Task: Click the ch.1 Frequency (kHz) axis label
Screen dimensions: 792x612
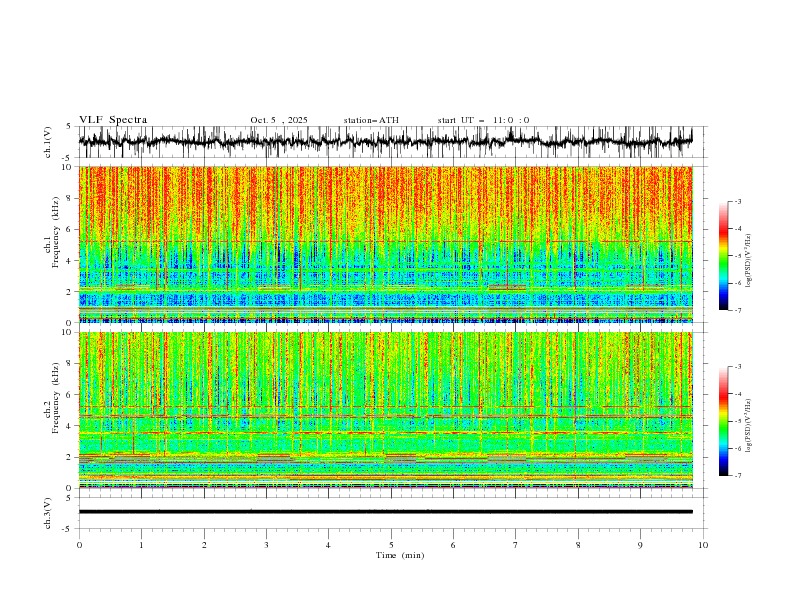Action: click(52, 232)
